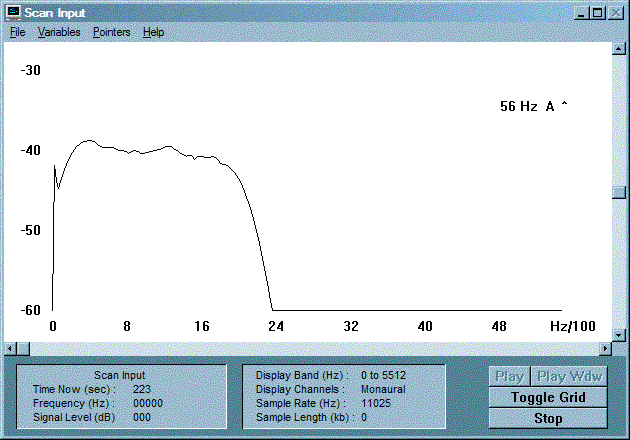The width and height of the screenshot is (630, 440).
Task: Click the Sample Rate value 11025
Action: coord(376,403)
